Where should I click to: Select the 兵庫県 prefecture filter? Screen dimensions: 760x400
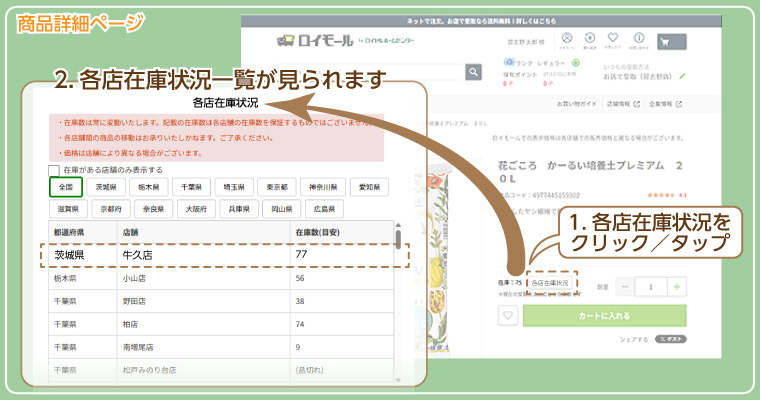coord(239,209)
